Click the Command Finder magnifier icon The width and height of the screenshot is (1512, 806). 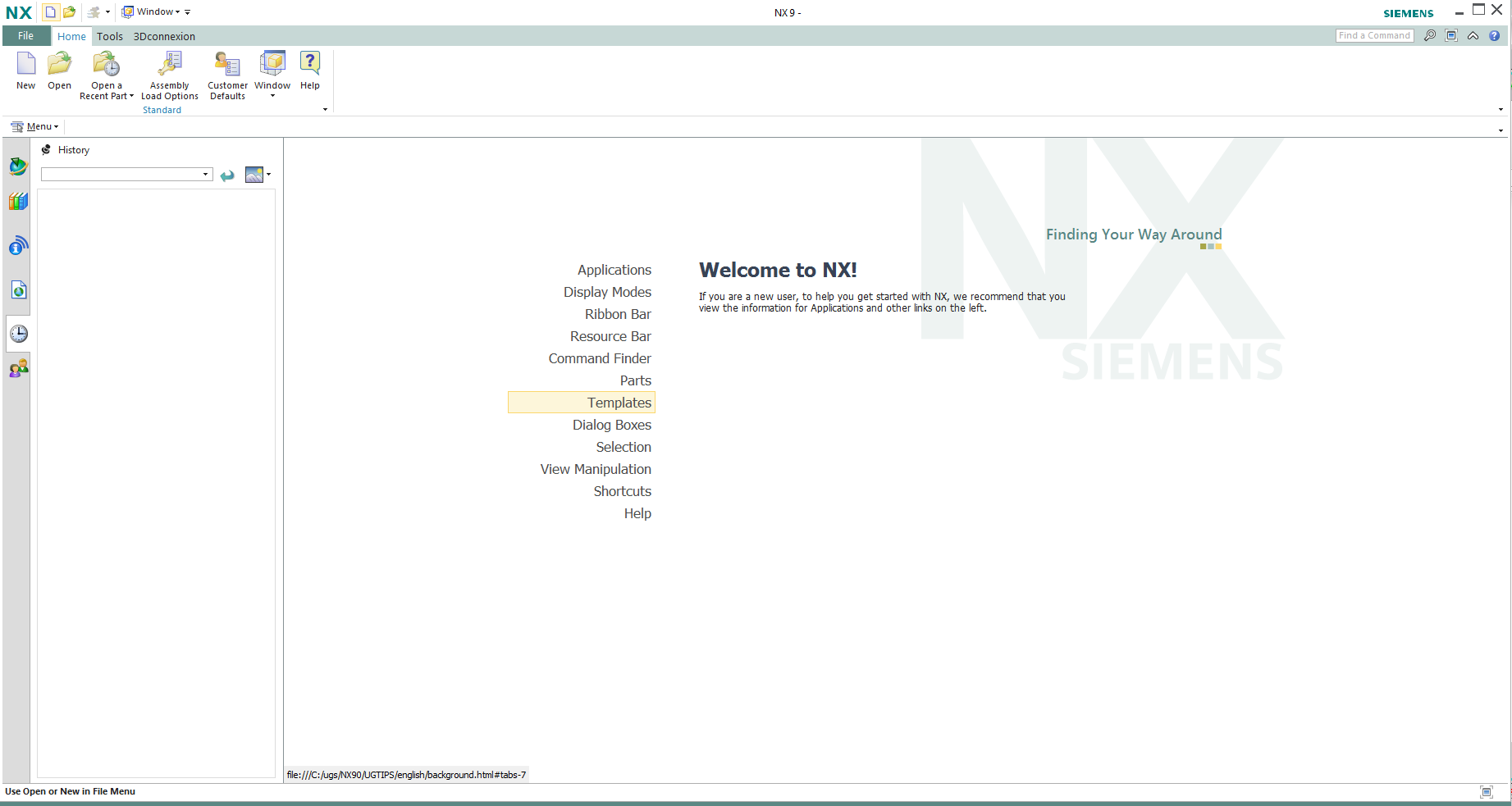[x=1430, y=35]
